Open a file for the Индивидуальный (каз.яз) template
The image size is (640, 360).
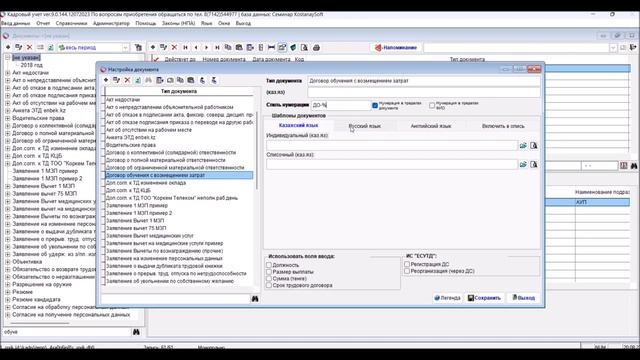(x=523, y=145)
